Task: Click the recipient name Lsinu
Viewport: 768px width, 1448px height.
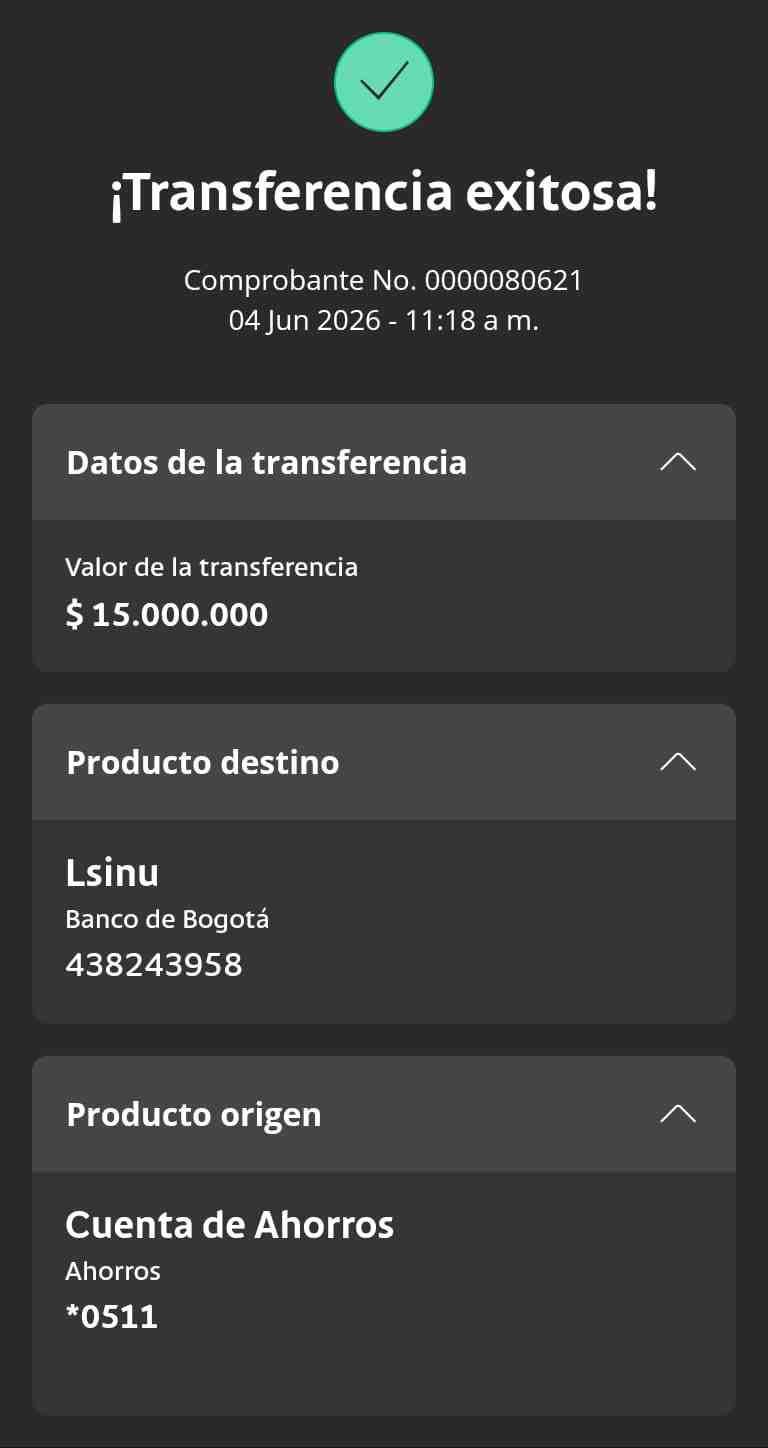Action: pos(112,873)
